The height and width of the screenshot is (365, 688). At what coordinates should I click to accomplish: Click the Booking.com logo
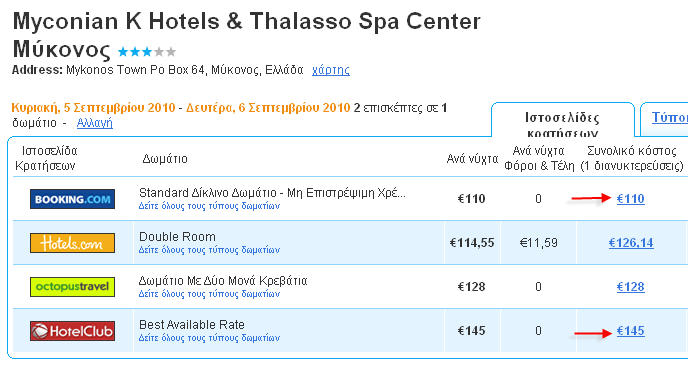pos(72,199)
